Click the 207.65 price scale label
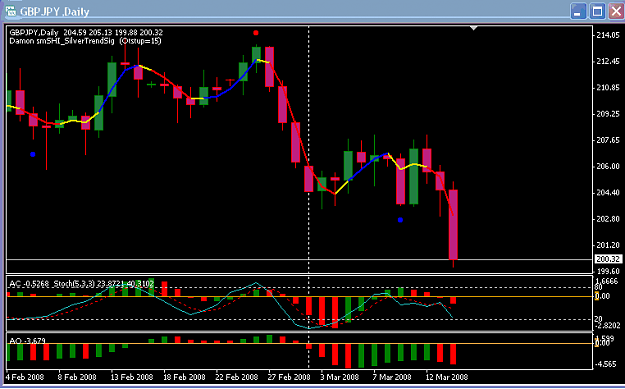This screenshot has height=389, width=625. tap(608, 140)
